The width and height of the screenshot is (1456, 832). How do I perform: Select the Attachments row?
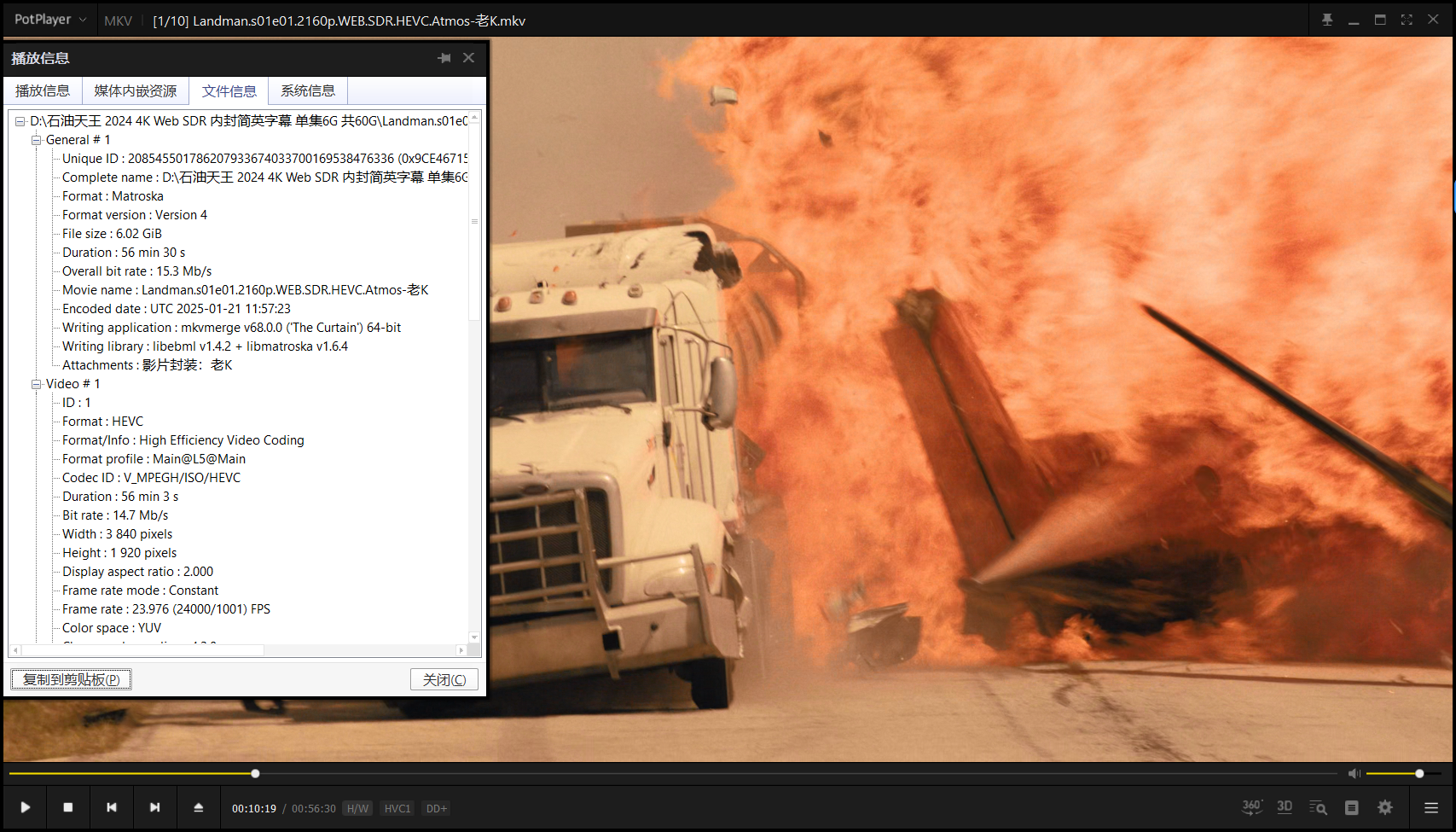[147, 365]
